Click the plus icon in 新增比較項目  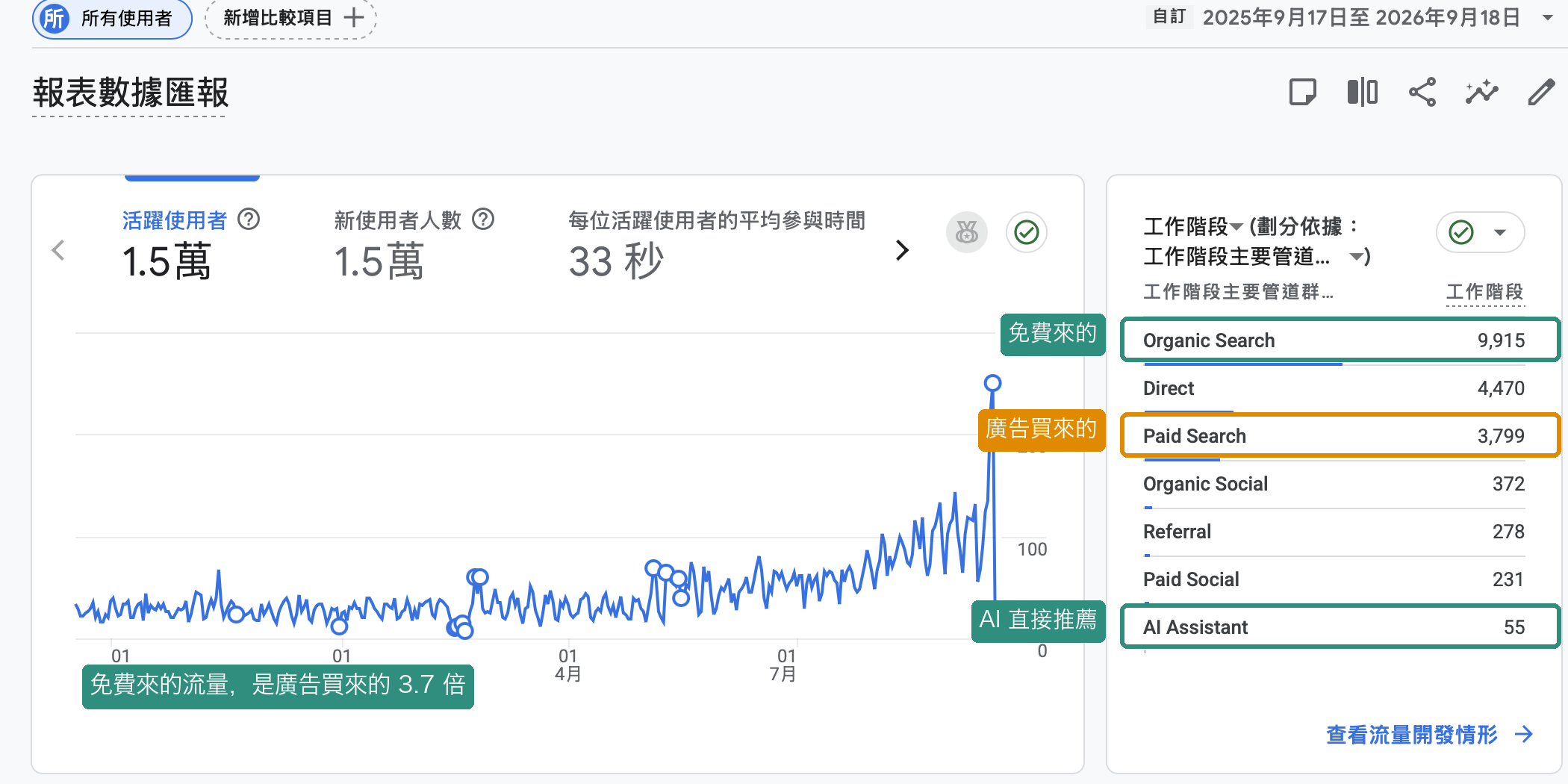click(x=354, y=17)
